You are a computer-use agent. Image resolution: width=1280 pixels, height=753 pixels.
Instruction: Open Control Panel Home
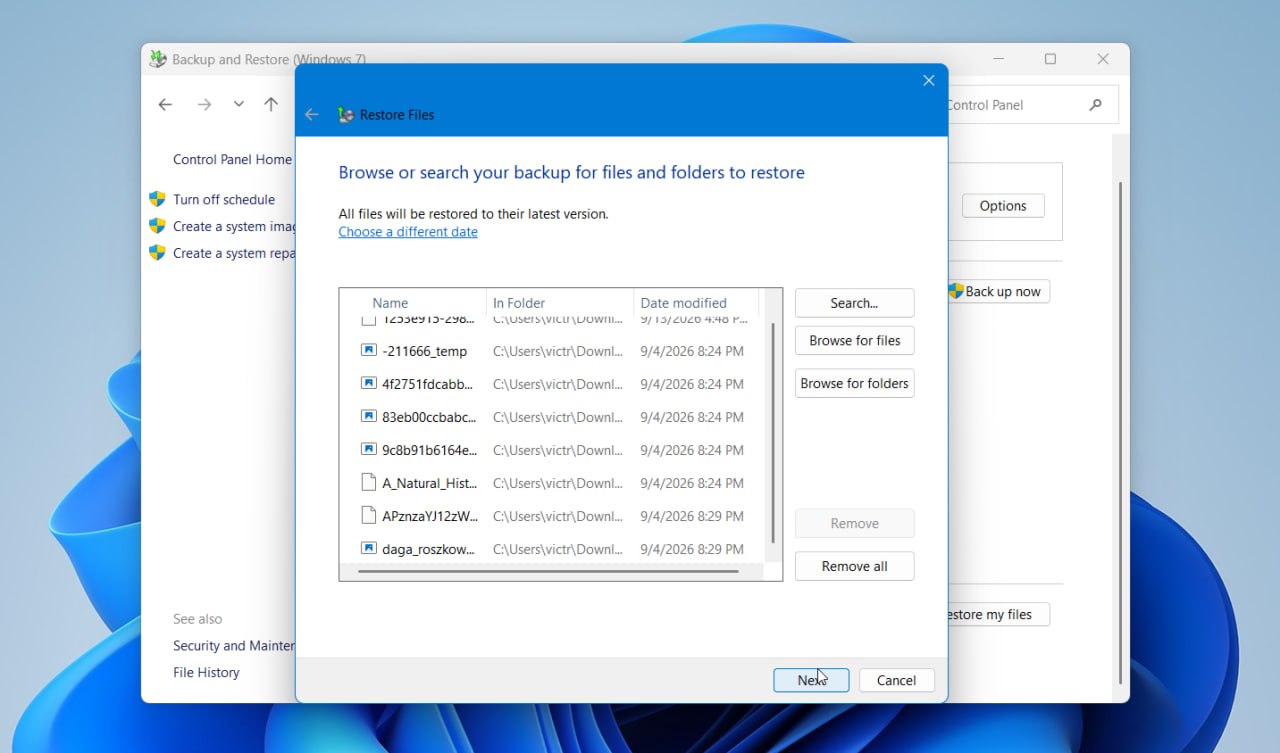coord(232,159)
